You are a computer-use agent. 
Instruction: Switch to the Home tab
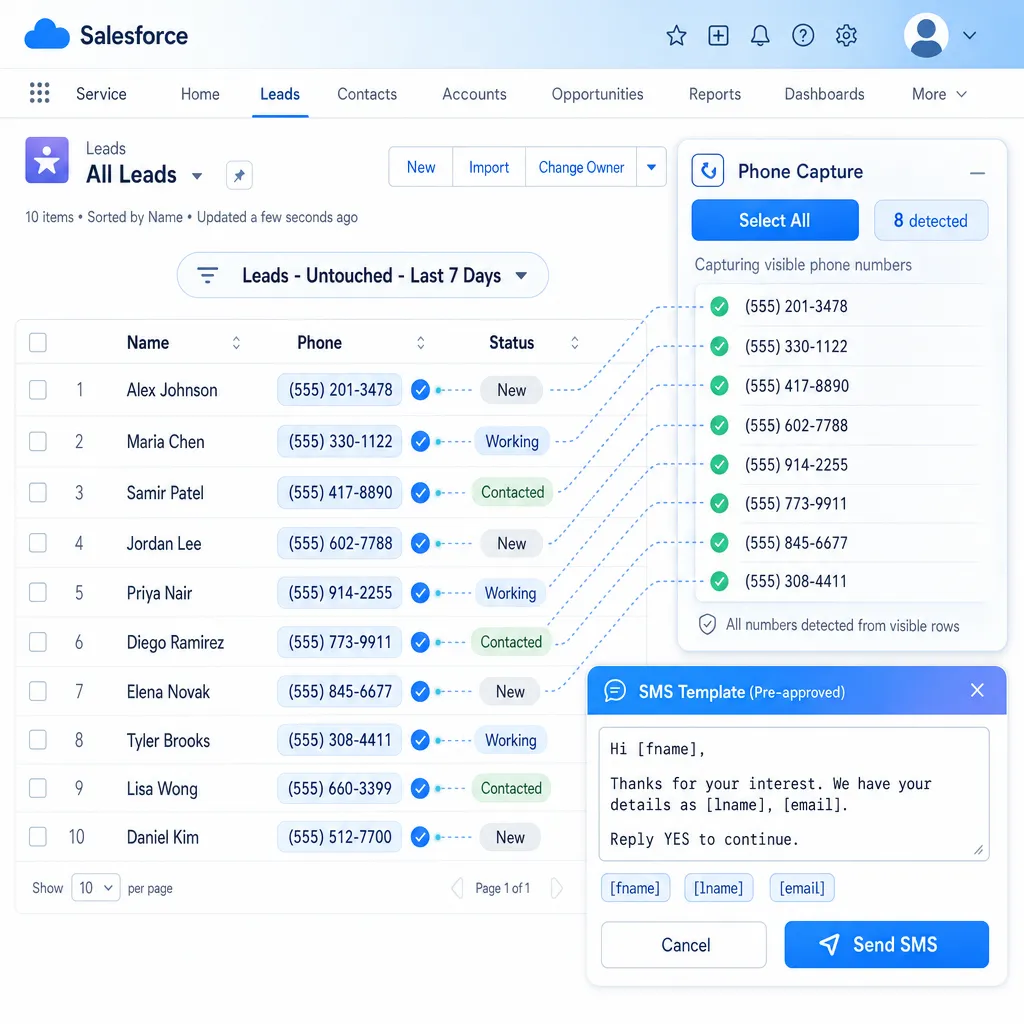point(200,94)
